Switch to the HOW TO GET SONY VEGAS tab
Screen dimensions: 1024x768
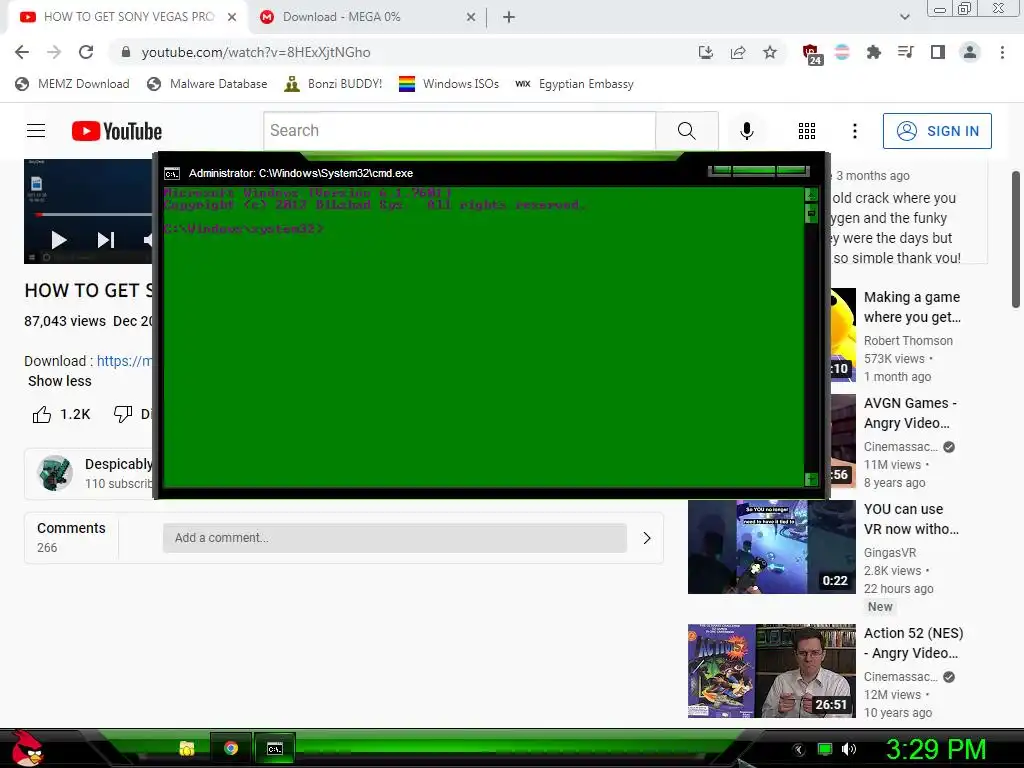click(128, 17)
